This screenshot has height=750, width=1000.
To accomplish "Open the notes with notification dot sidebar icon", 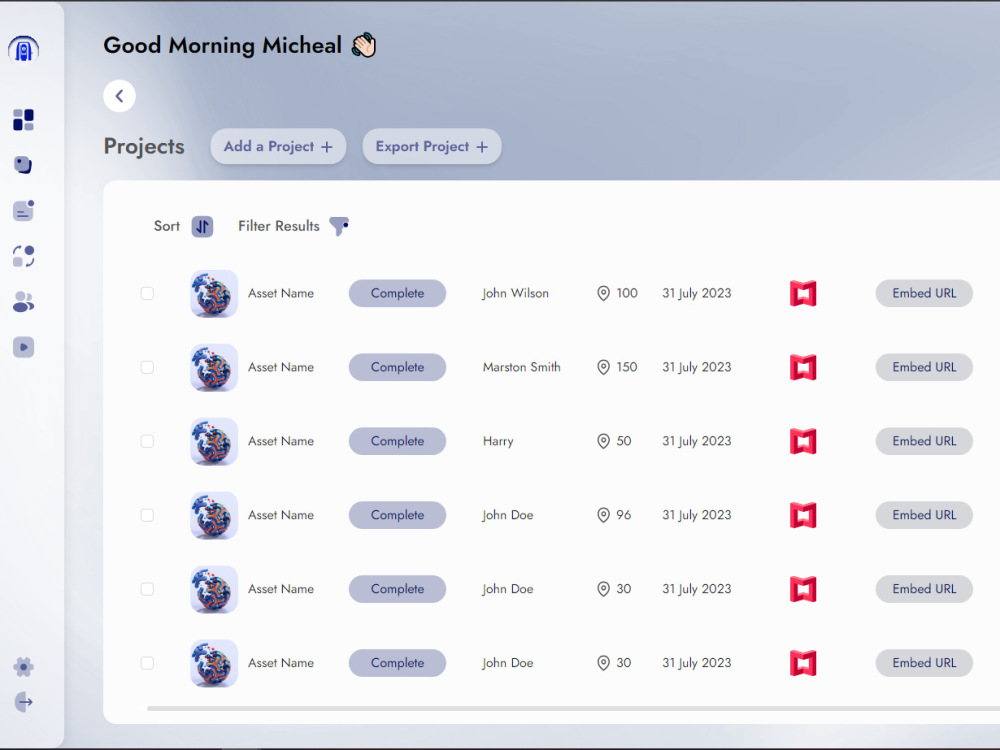I will coord(24,210).
